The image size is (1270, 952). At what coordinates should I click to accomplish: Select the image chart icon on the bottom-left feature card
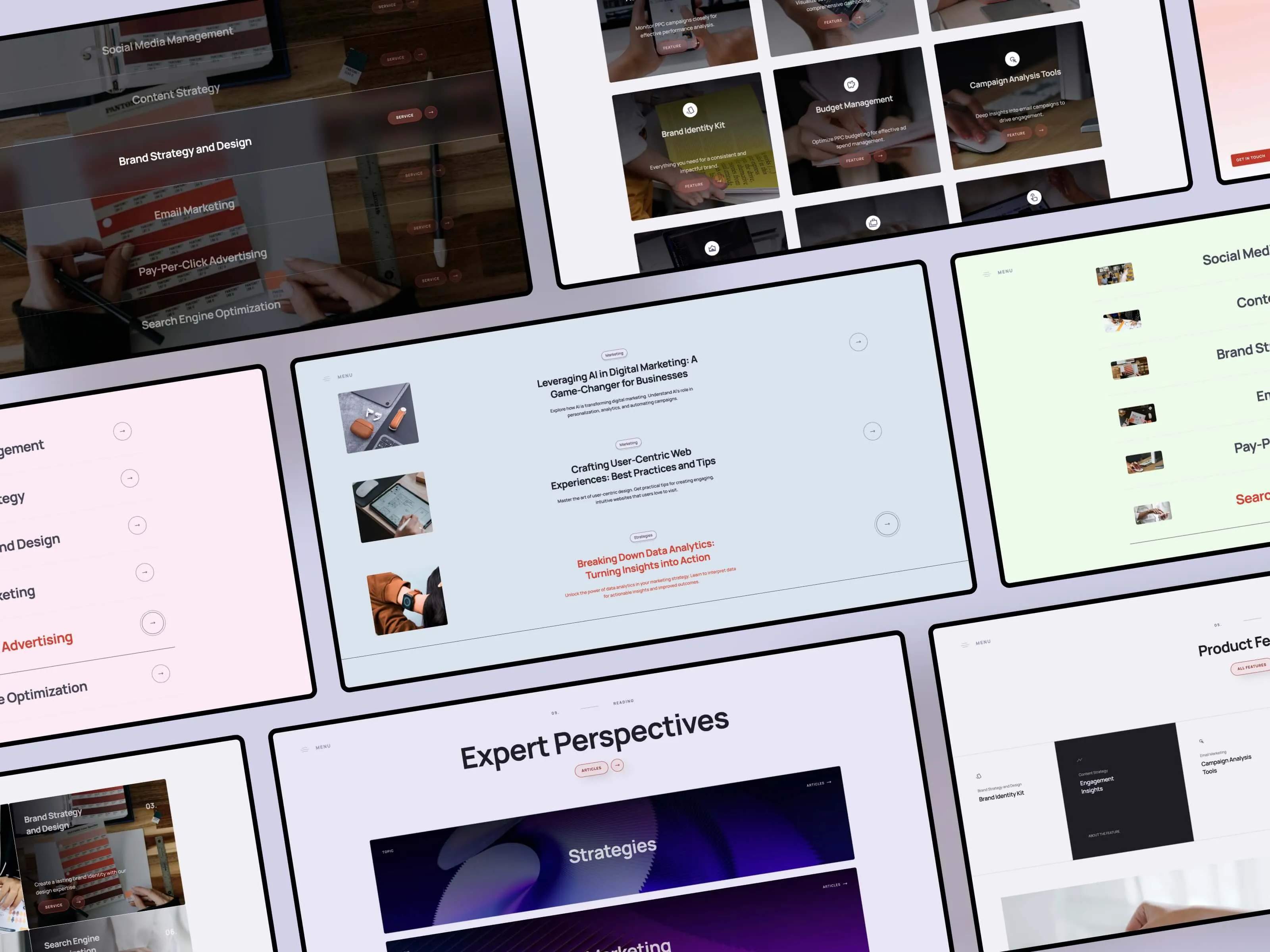coord(711,248)
